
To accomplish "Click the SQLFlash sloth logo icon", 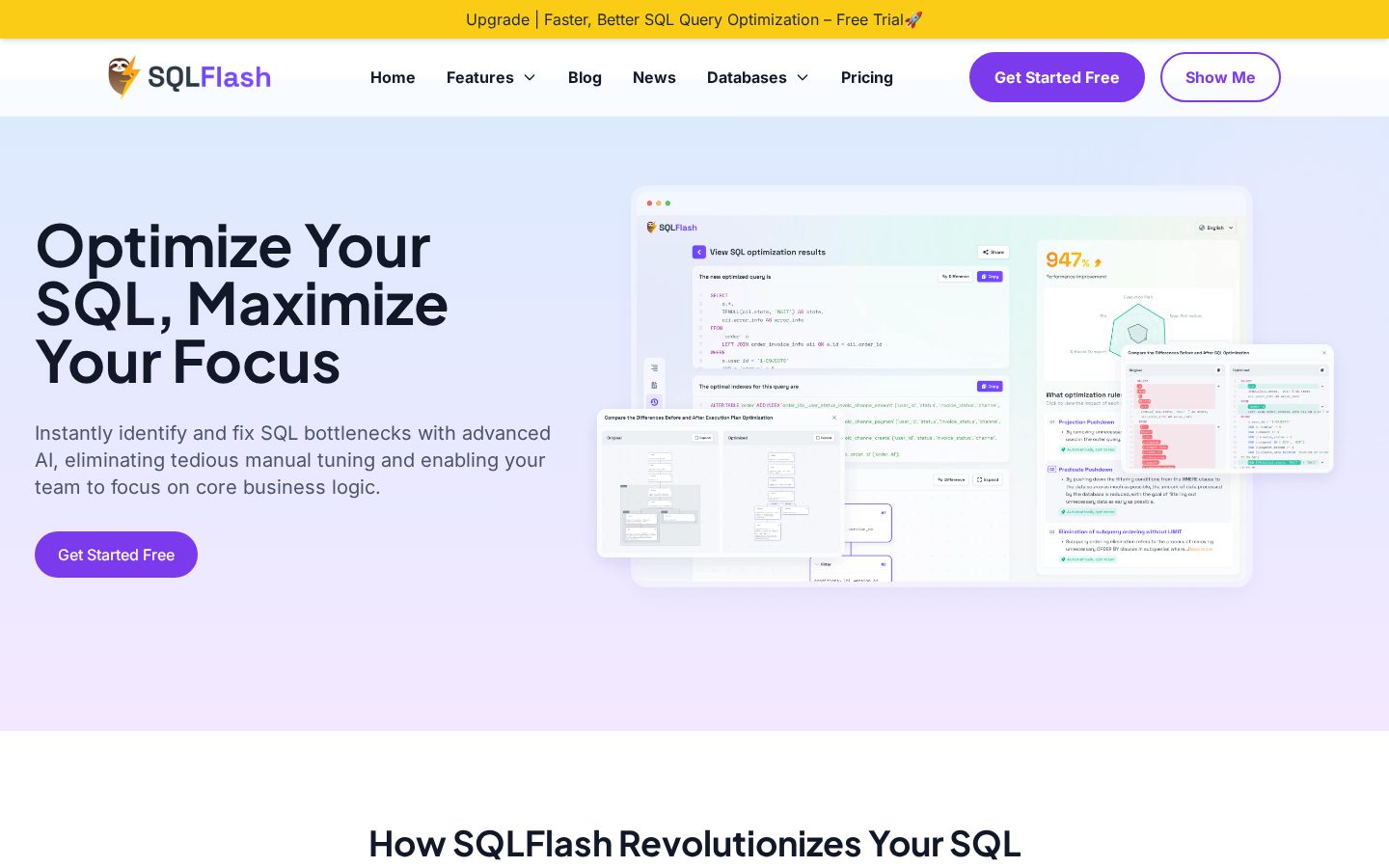I will [x=124, y=77].
